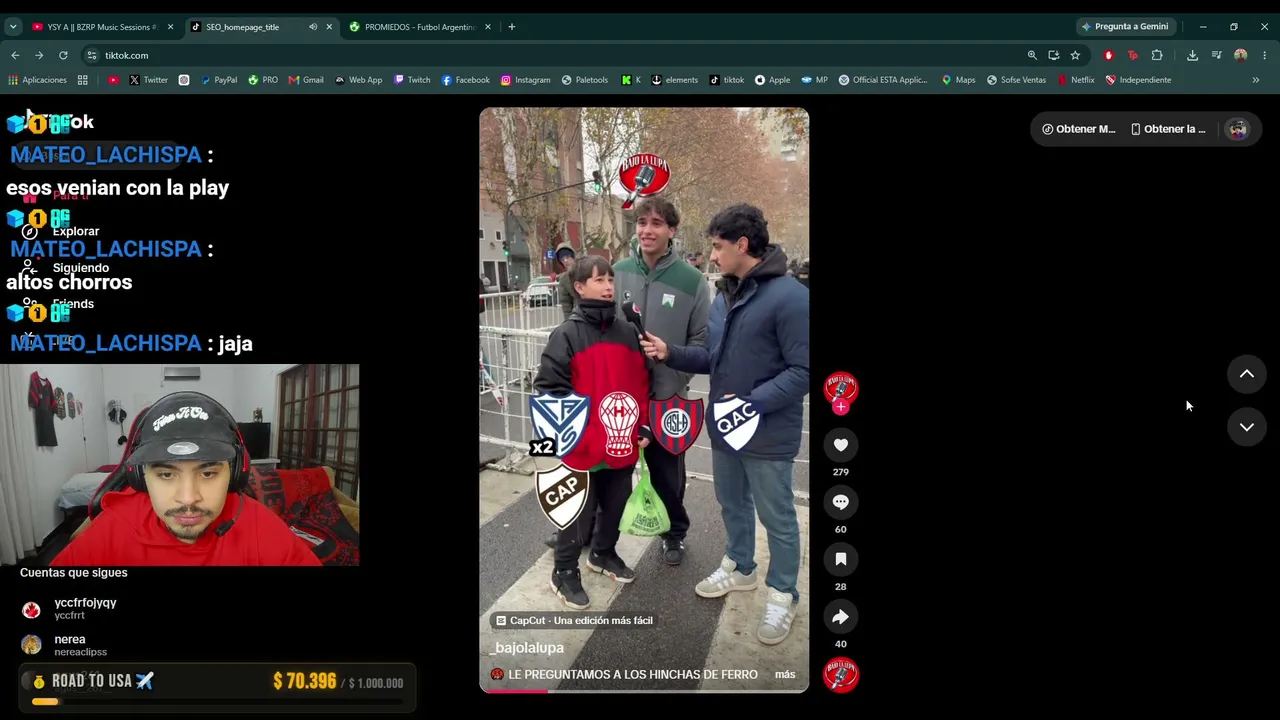The height and width of the screenshot is (720, 1280).
Task: Click the Obtener M... button
Action: tap(1078, 129)
